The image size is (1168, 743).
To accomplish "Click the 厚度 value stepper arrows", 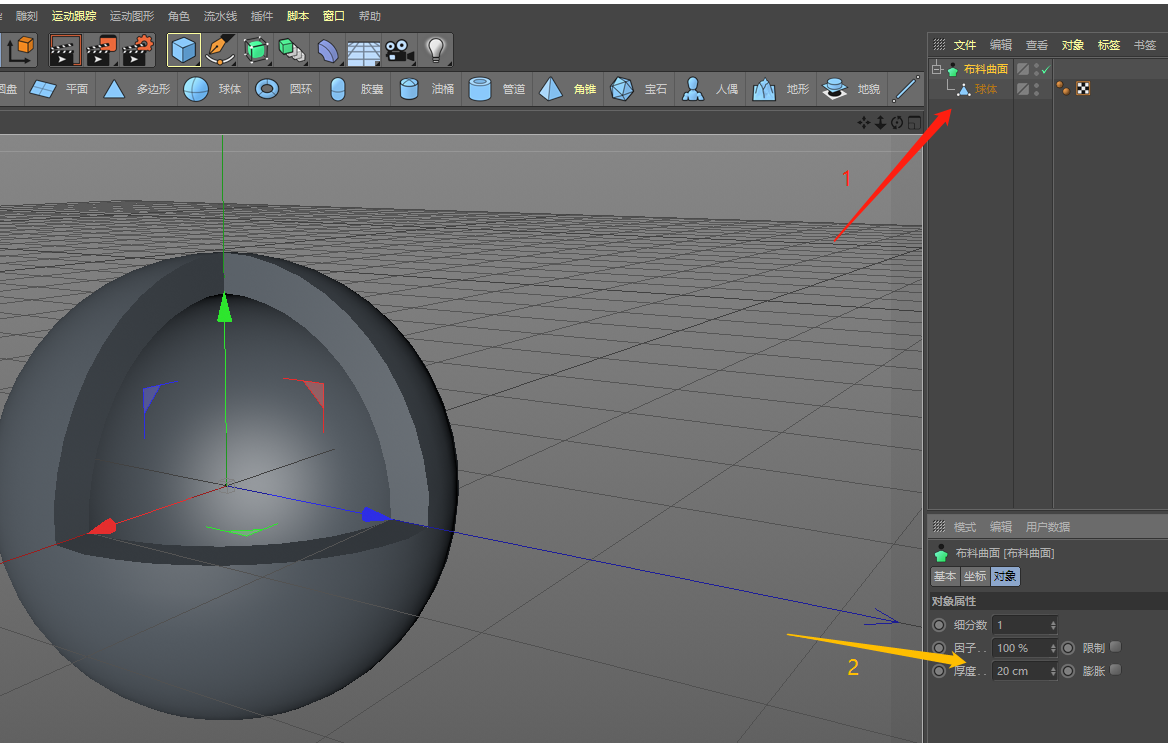I will click(1053, 671).
